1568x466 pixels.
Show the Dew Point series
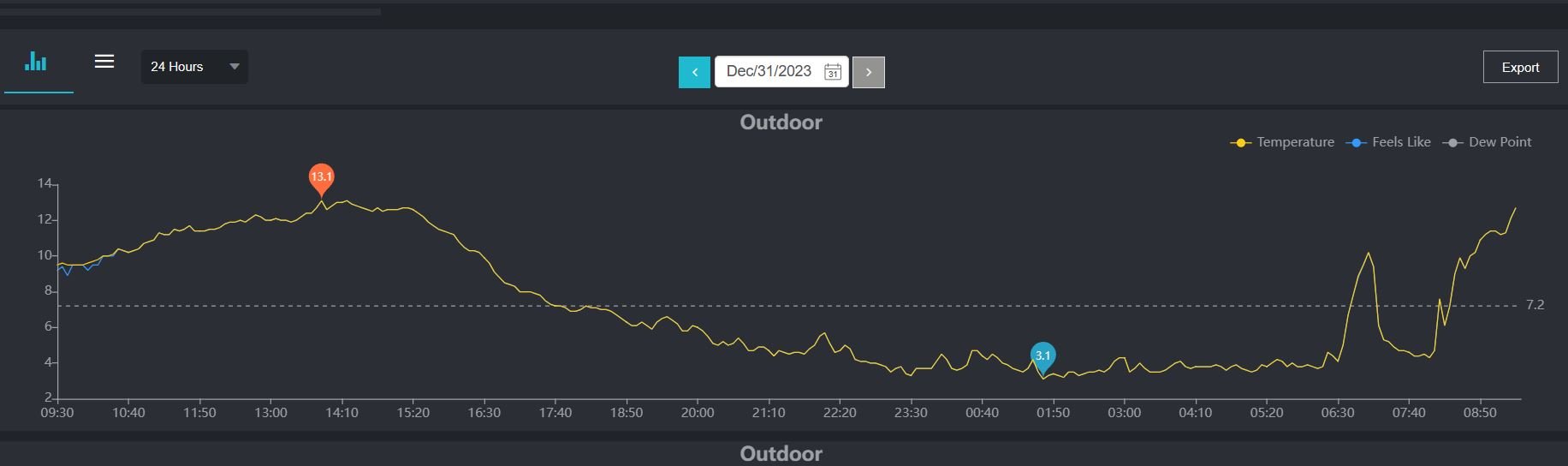[1488, 142]
